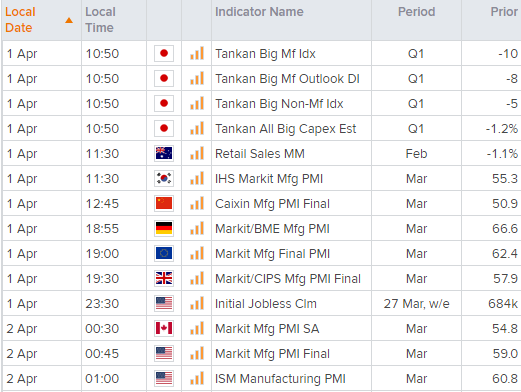Click Japan flag icon for Tankan Big Mf Idx
521x392 pixels.
coord(164,53)
